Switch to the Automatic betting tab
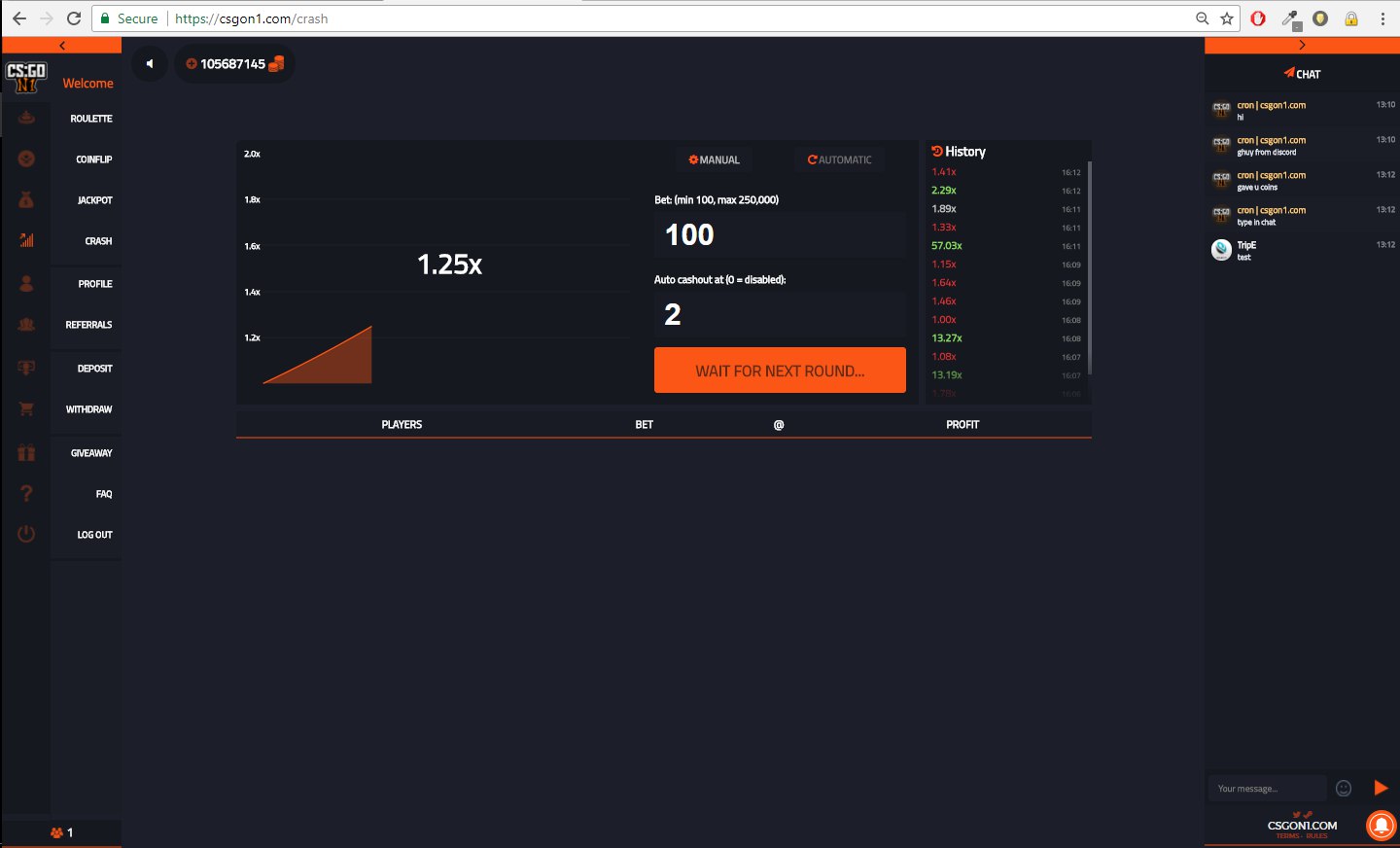 tap(839, 159)
